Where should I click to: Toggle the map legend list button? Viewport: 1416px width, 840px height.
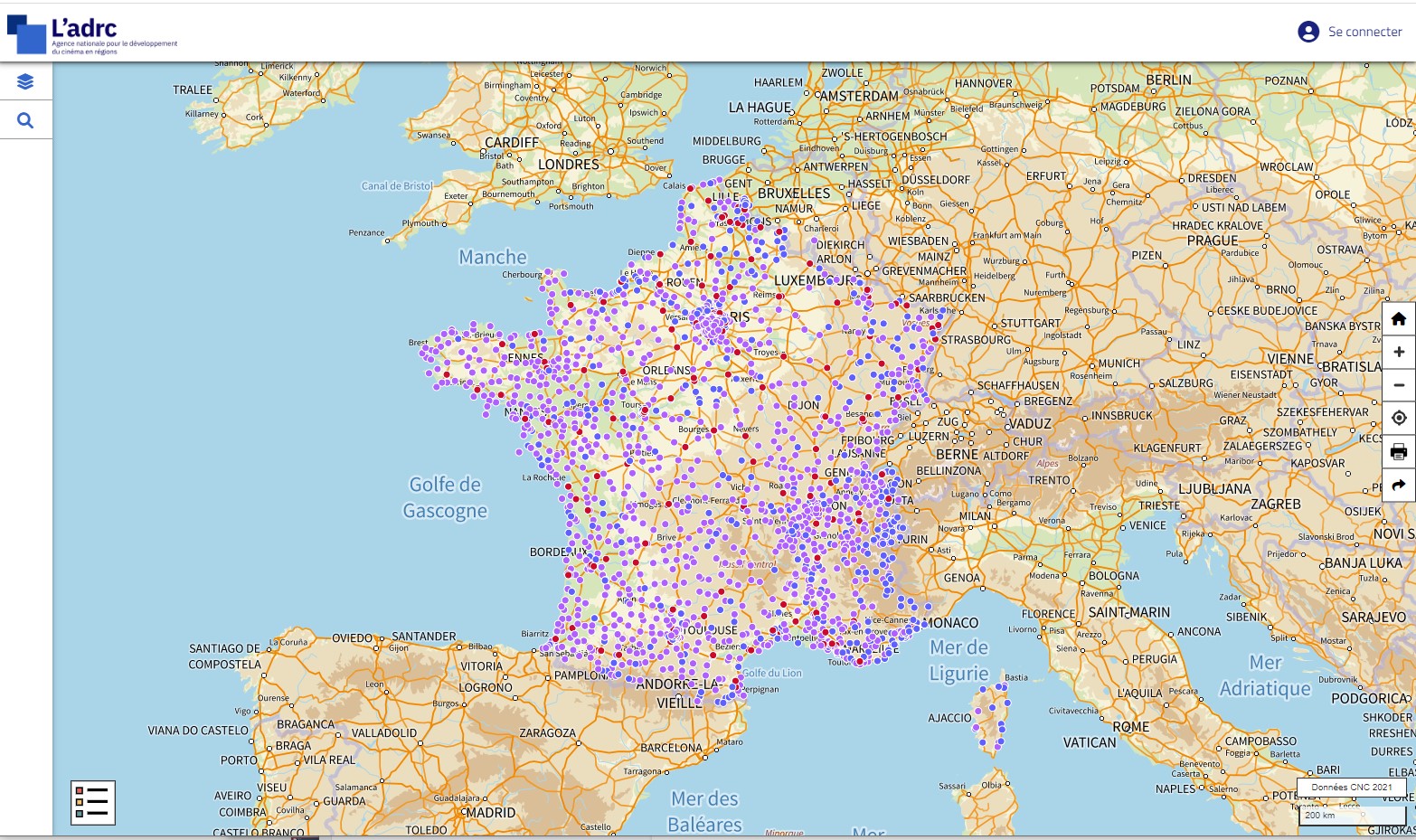click(x=93, y=802)
